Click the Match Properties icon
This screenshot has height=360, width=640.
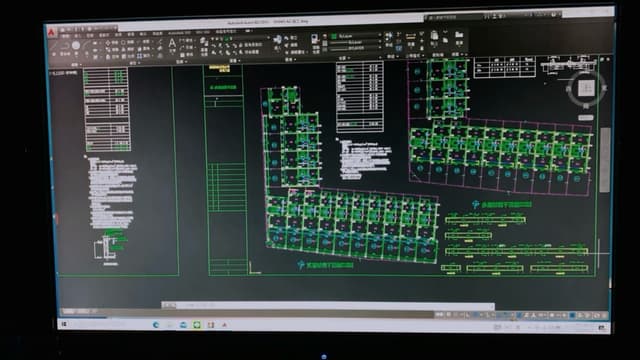[316, 39]
